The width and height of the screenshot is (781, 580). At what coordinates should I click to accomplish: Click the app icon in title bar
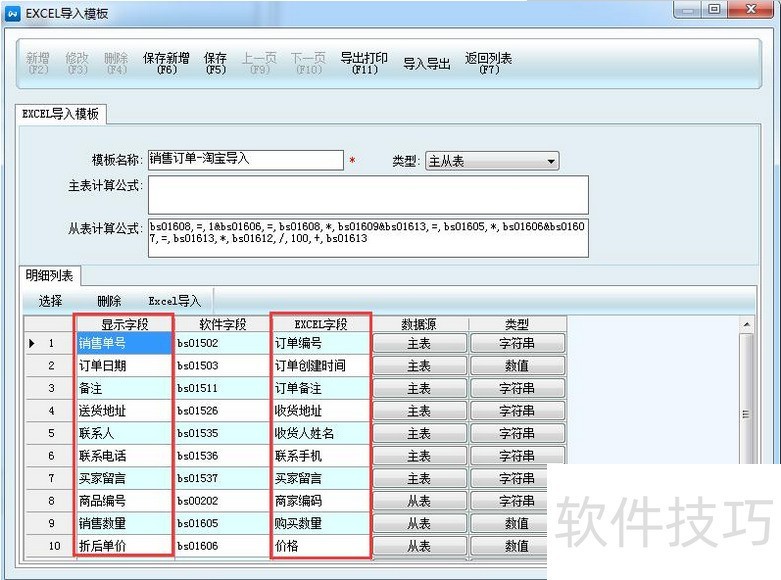13,13
